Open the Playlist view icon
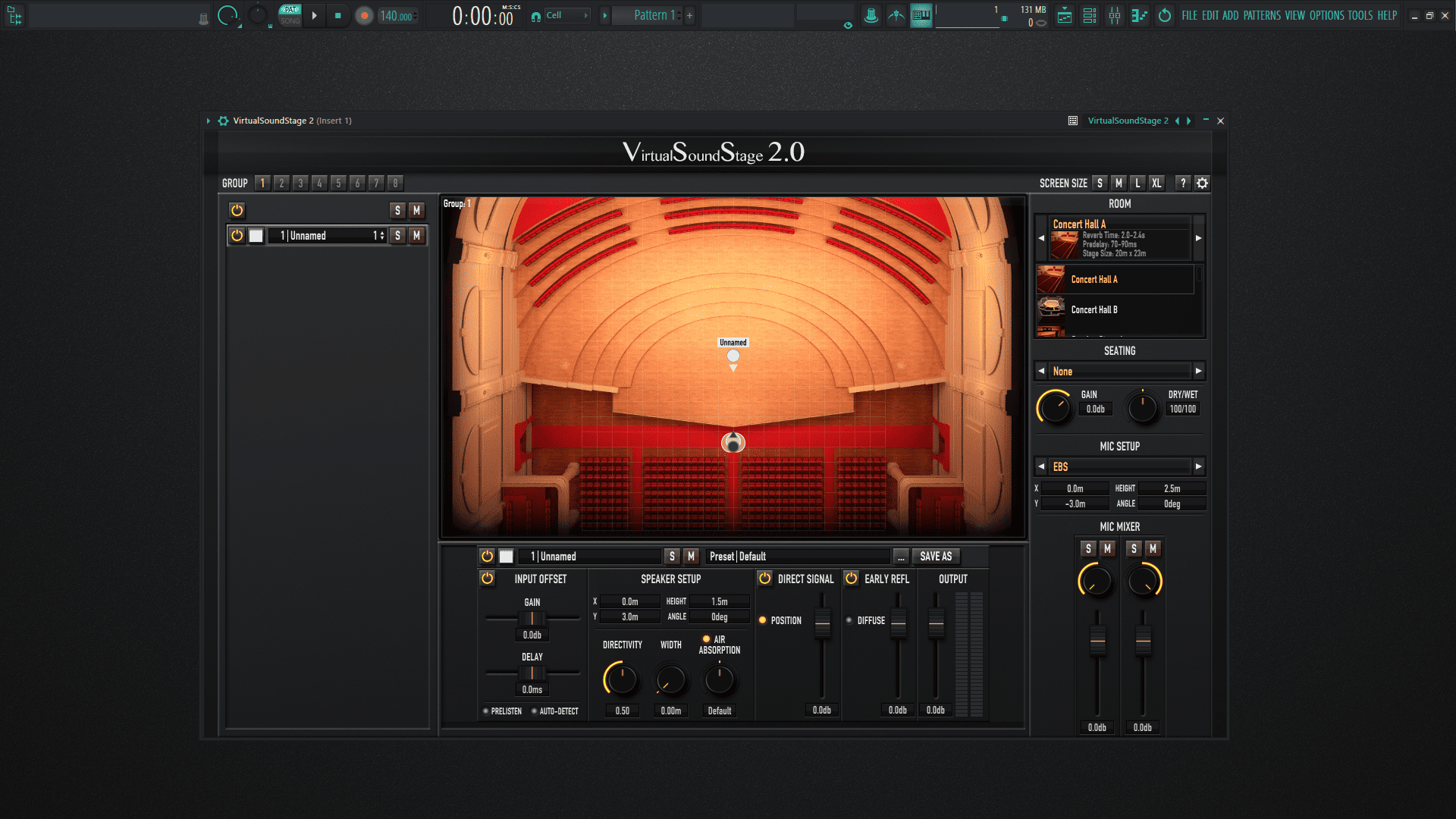Image resolution: width=1456 pixels, height=819 pixels. pyautogui.click(x=1065, y=15)
